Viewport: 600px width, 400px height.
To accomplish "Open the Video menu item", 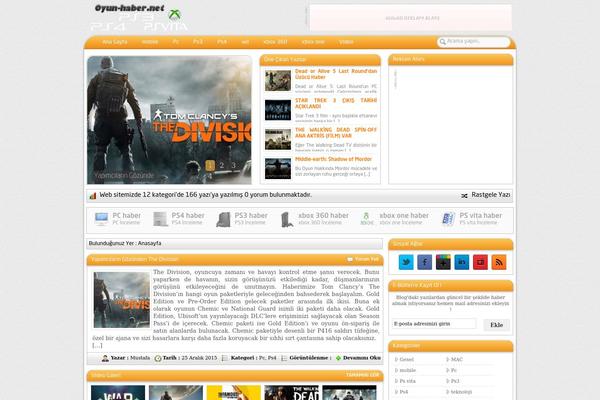I will pos(346,42).
